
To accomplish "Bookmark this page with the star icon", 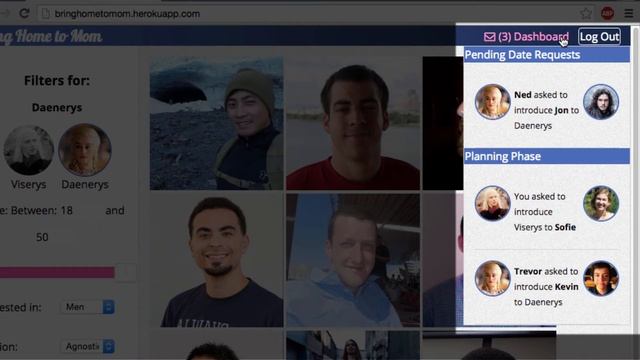I will (586, 13).
